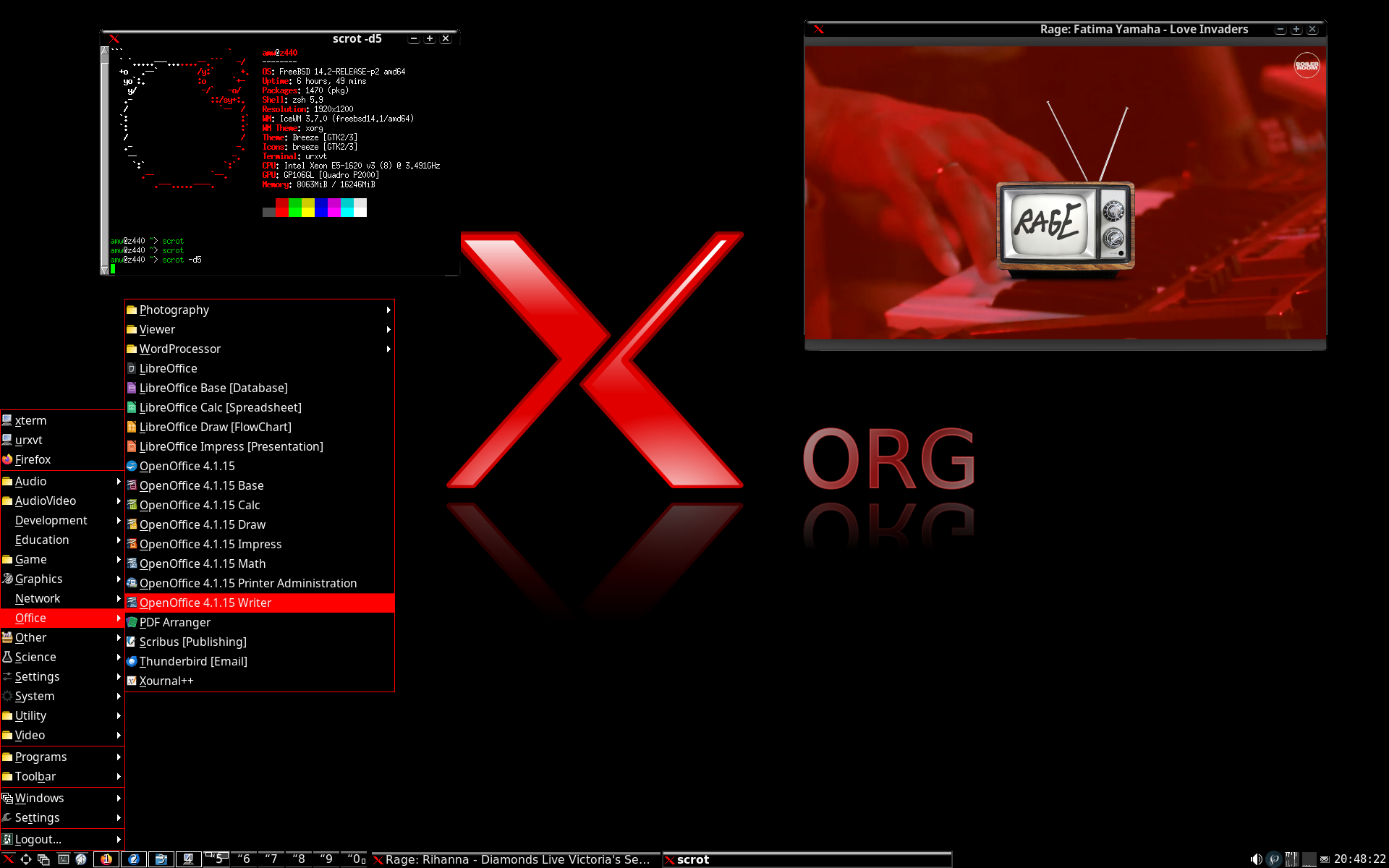Switch to workspace 6 button
Screen dimensions: 1389x868
point(245,859)
